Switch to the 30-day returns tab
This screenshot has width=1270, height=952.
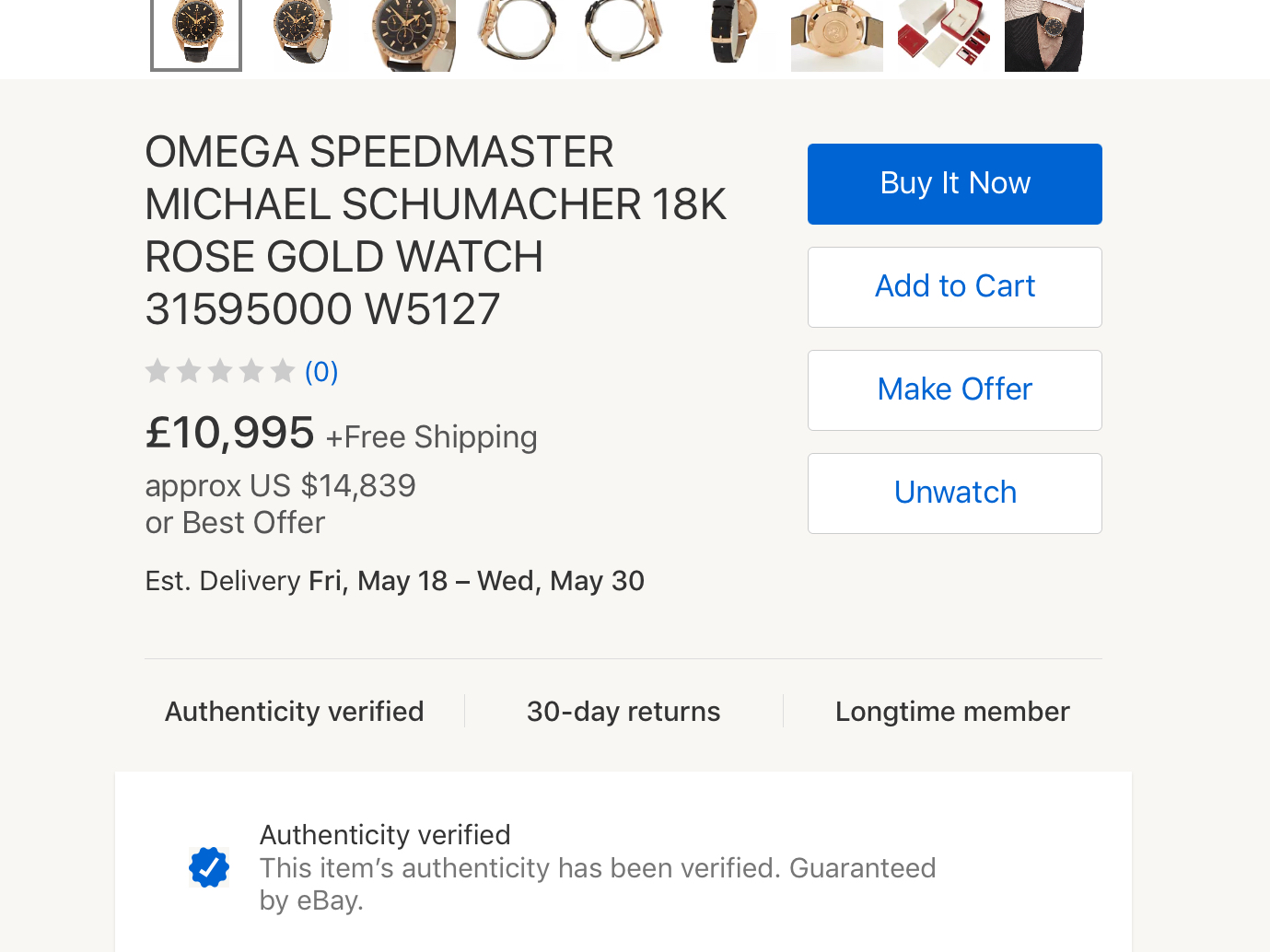[623, 712]
